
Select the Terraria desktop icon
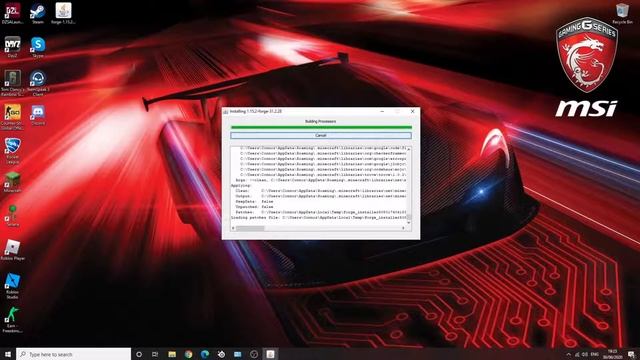click(x=12, y=216)
